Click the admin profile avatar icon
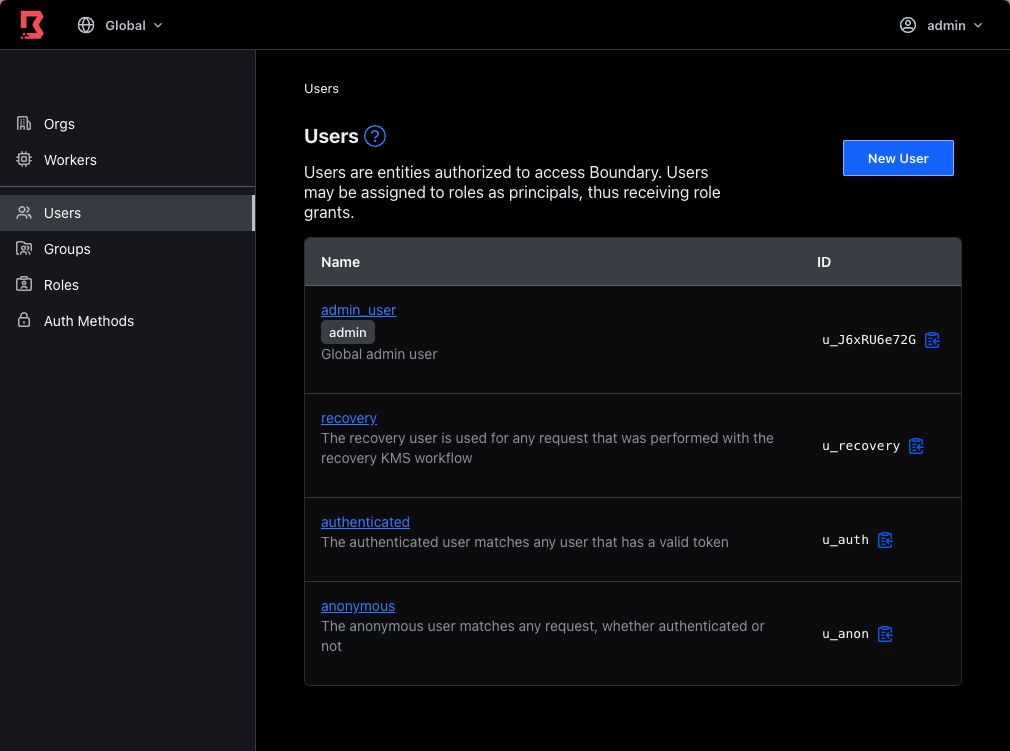Screen dimensions: 1010x751 coord(908,25)
